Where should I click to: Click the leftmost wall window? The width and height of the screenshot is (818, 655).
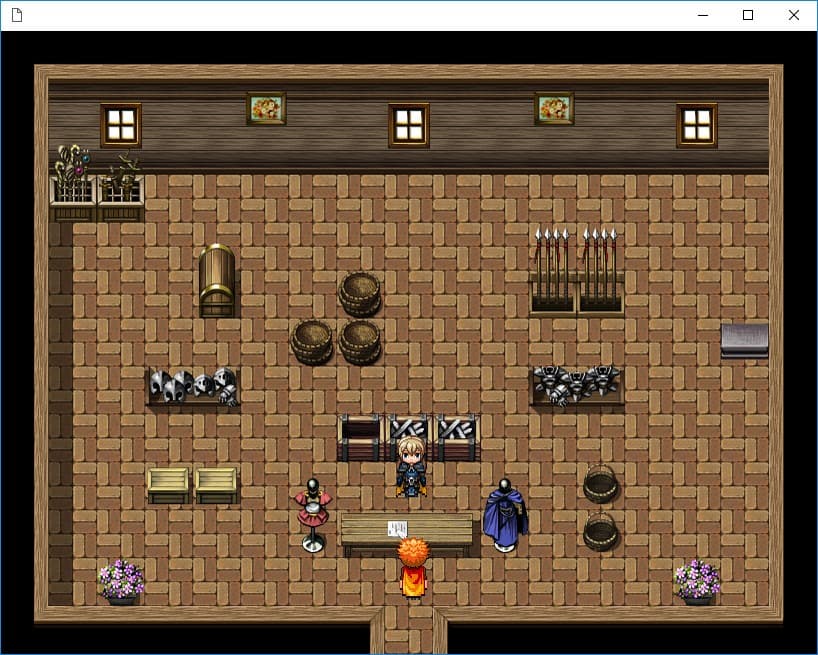click(121, 126)
